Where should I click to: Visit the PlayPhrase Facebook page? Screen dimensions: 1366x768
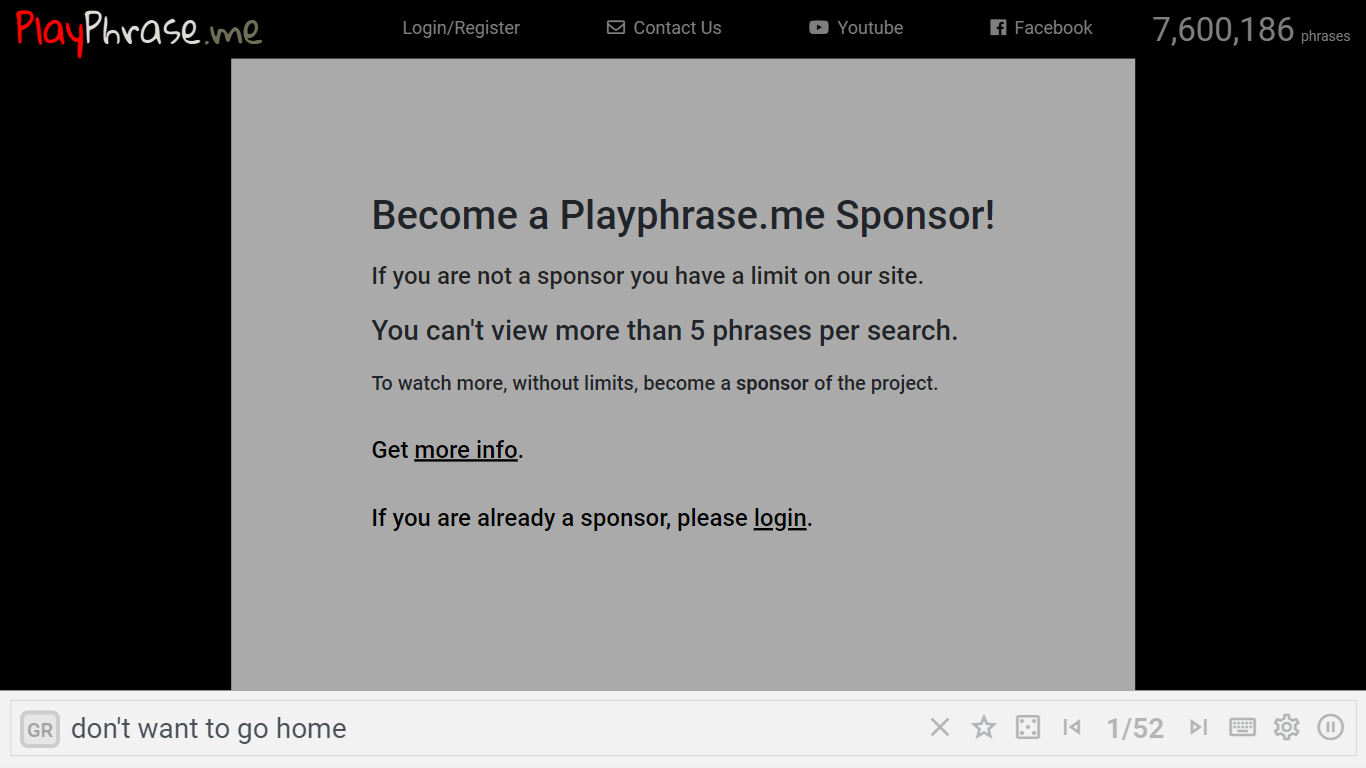pos(1040,27)
